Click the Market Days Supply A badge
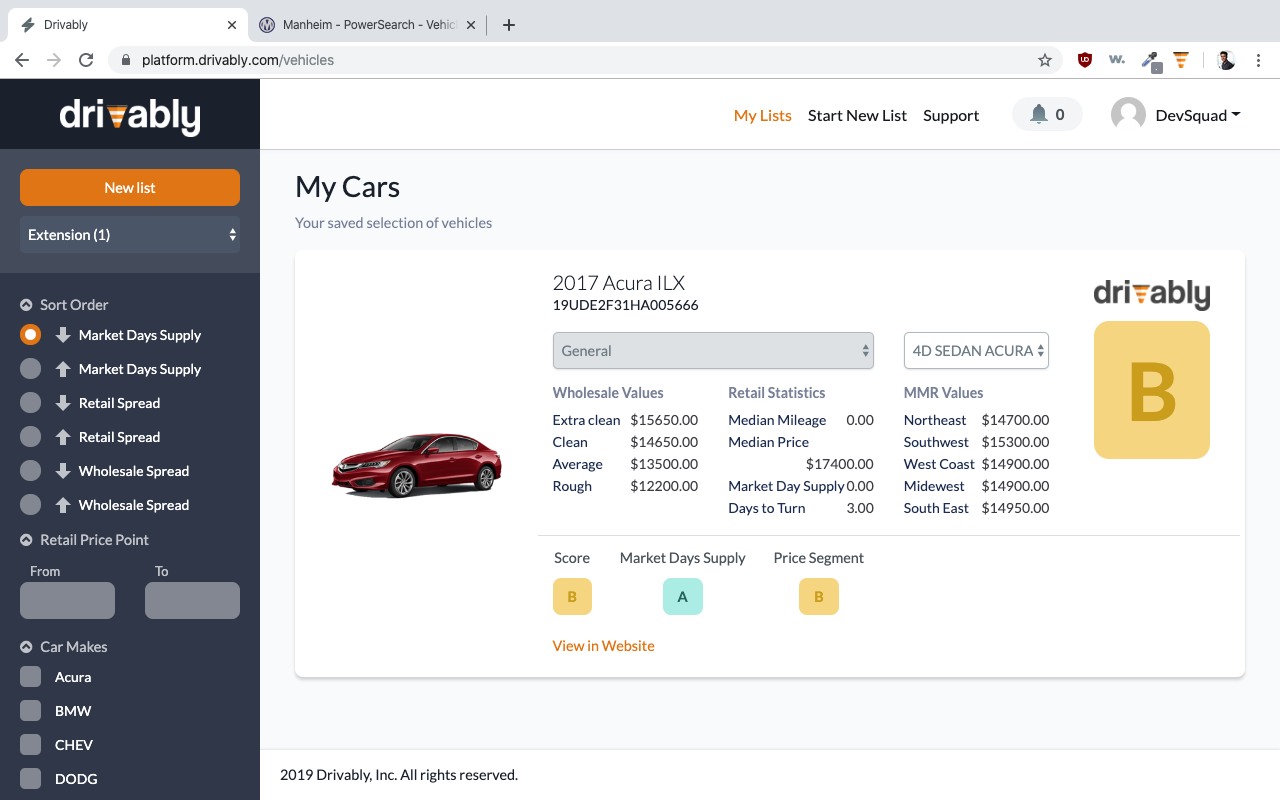The image size is (1280, 800). (x=683, y=597)
